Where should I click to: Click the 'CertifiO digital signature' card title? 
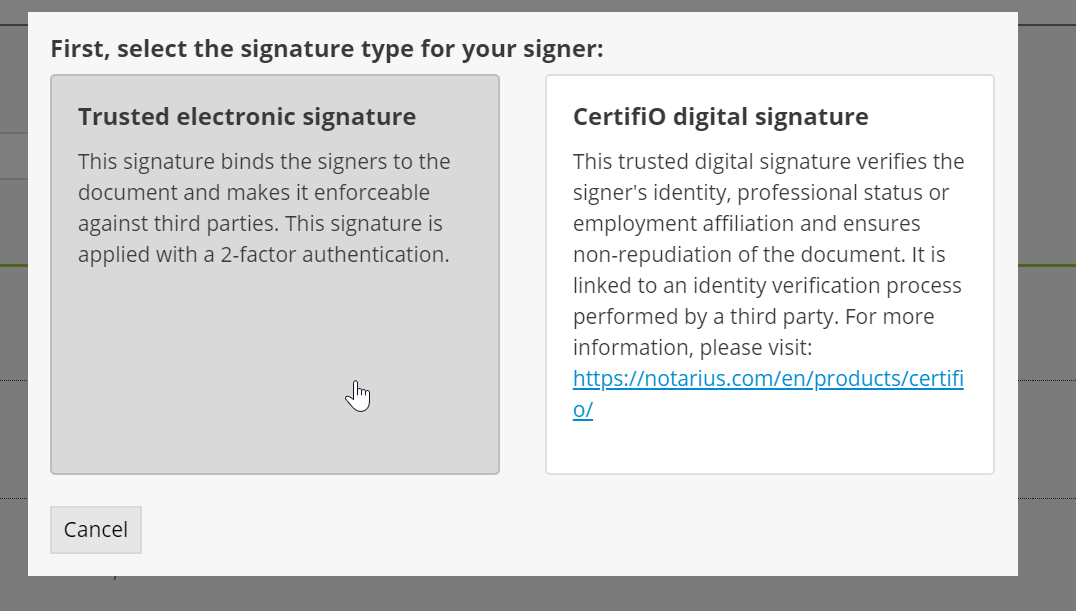(720, 117)
